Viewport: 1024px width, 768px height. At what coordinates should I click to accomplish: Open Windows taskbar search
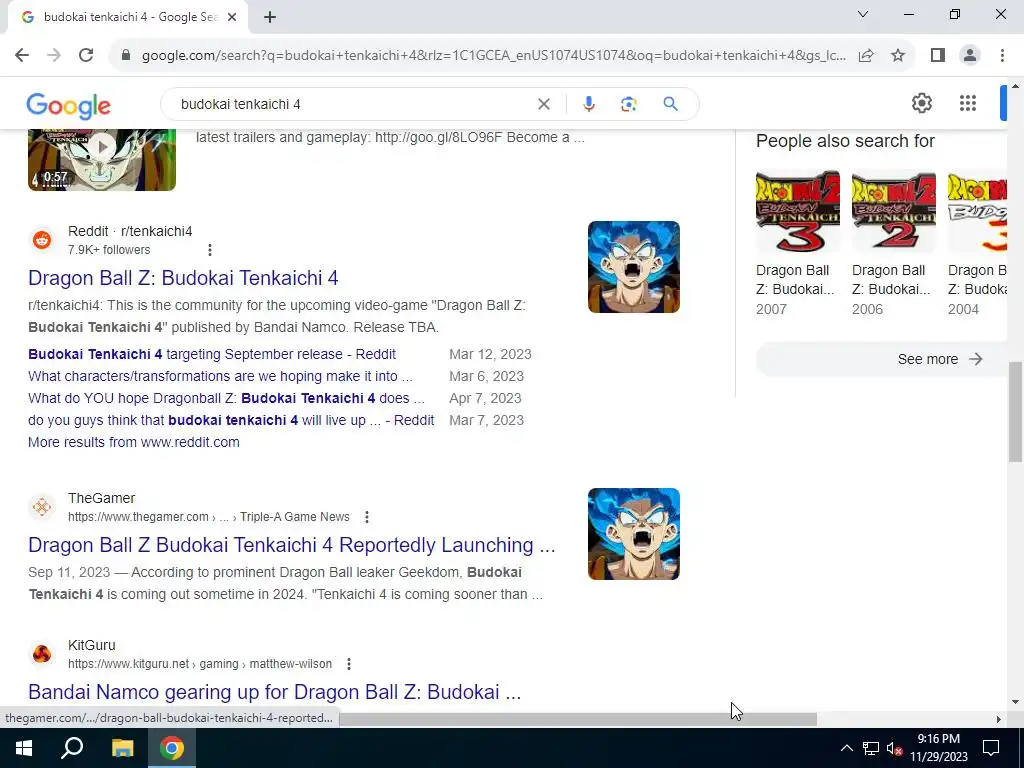click(72, 748)
